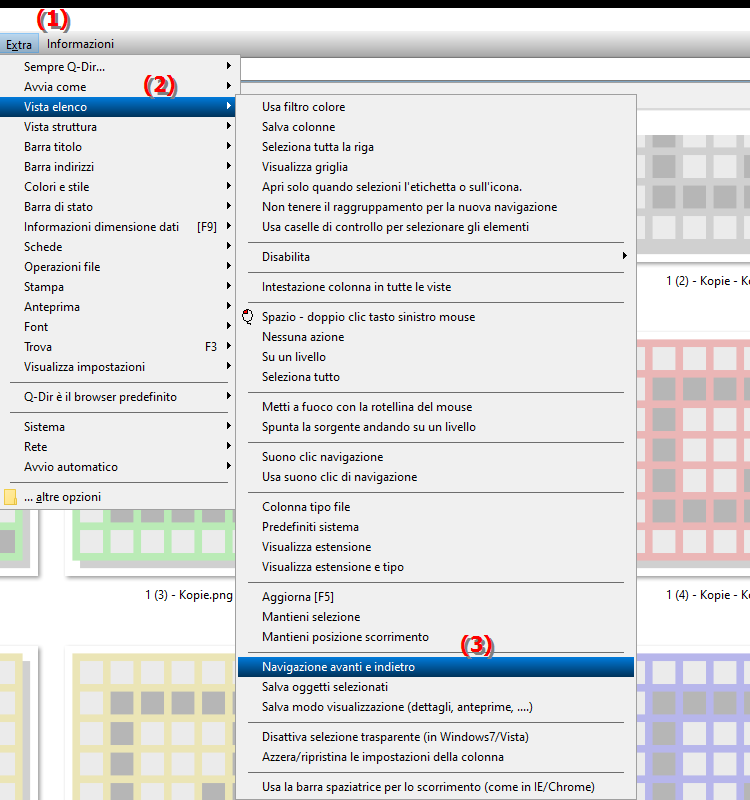Viewport: 750px width, 800px height.
Task: Select gray thumbnail 1 (2) - Kopie
Action: pos(693,194)
